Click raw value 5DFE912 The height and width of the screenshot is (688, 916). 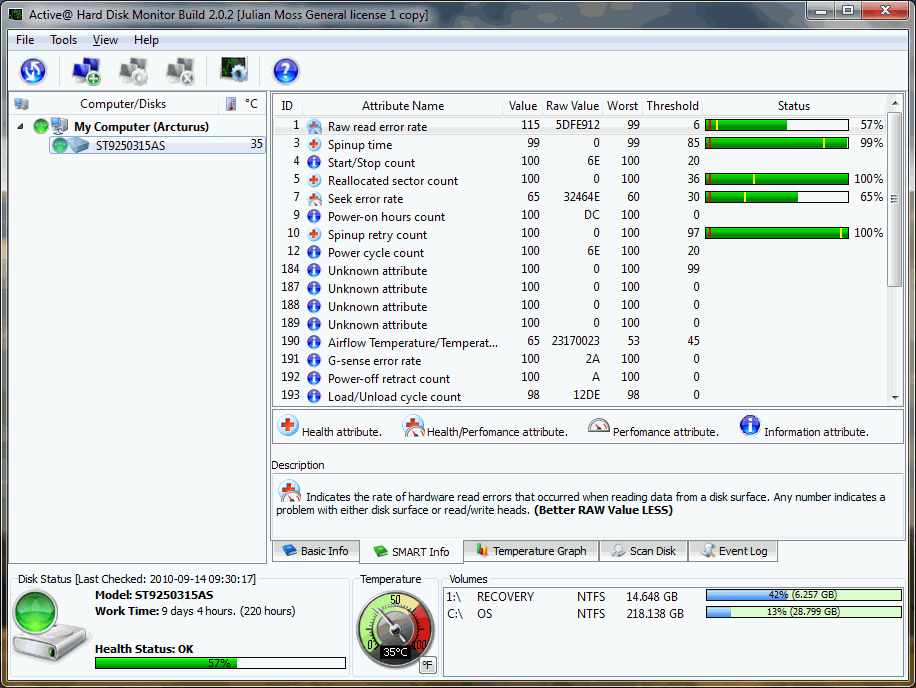[x=577, y=125]
